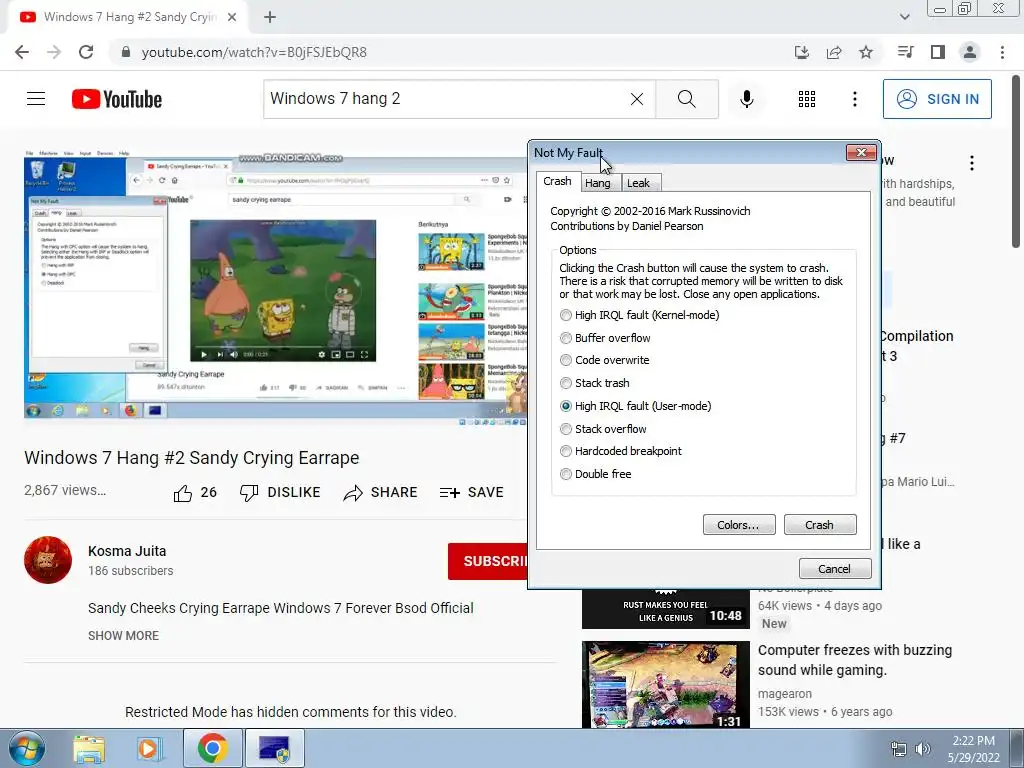The height and width of the screenshot is (768, 1024).
Task: Click the red SUBSCRIBE button
Action: tap(488, 561)
